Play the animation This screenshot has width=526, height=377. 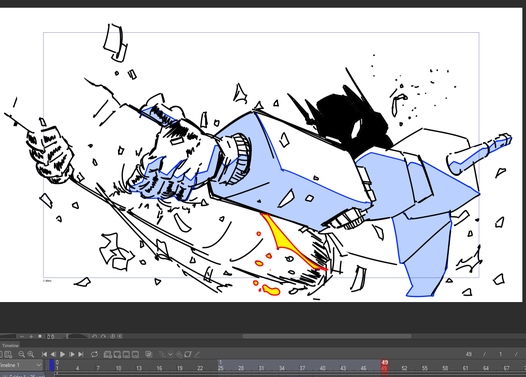pos(62,354)
